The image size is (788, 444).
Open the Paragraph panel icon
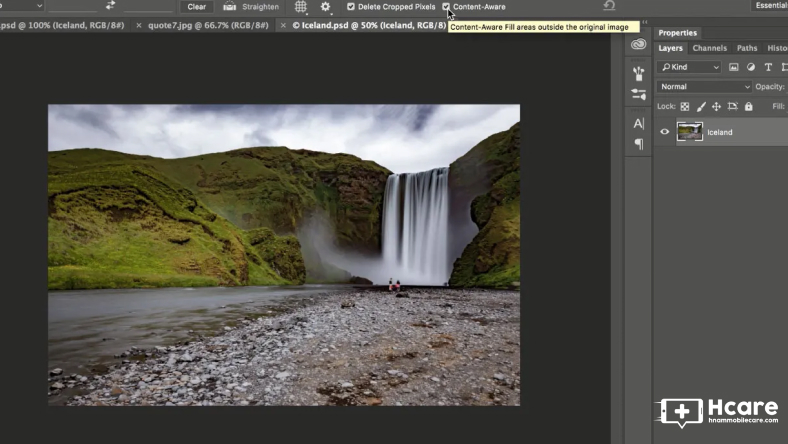[638, 144]
